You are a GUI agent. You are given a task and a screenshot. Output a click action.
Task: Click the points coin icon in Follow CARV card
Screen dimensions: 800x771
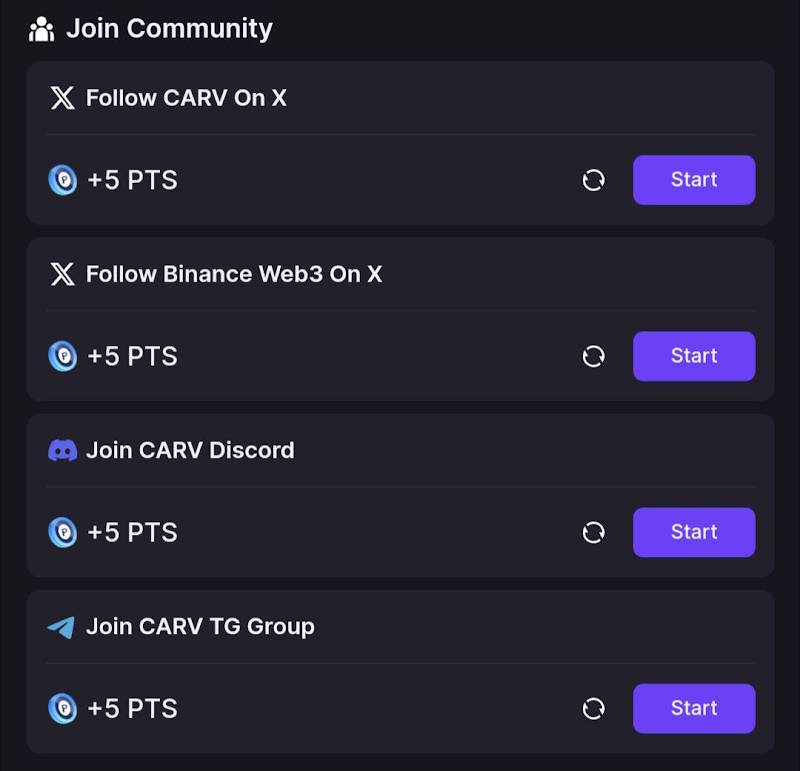[63, 180]
